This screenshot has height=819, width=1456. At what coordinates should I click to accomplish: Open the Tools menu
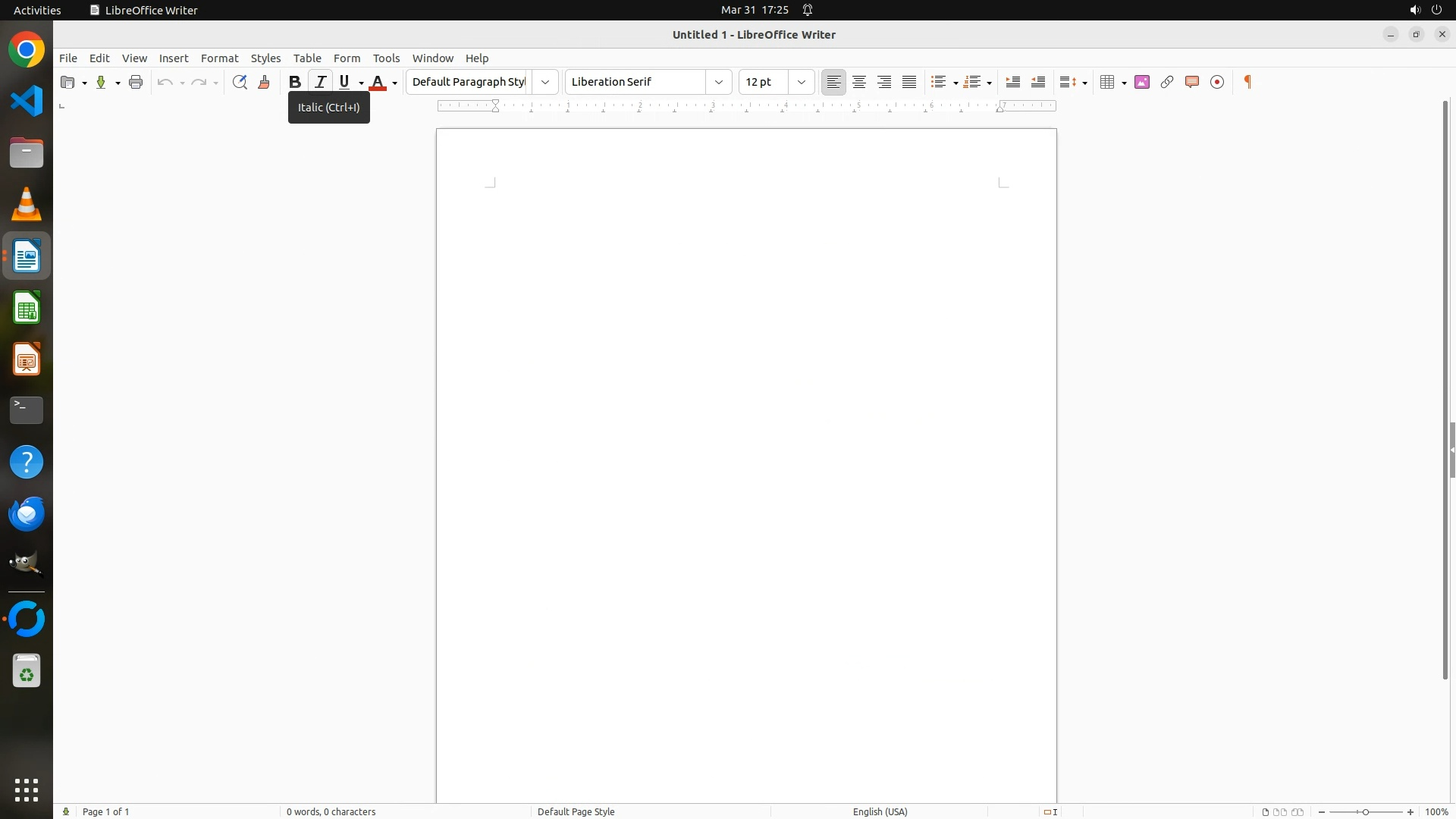386,58
